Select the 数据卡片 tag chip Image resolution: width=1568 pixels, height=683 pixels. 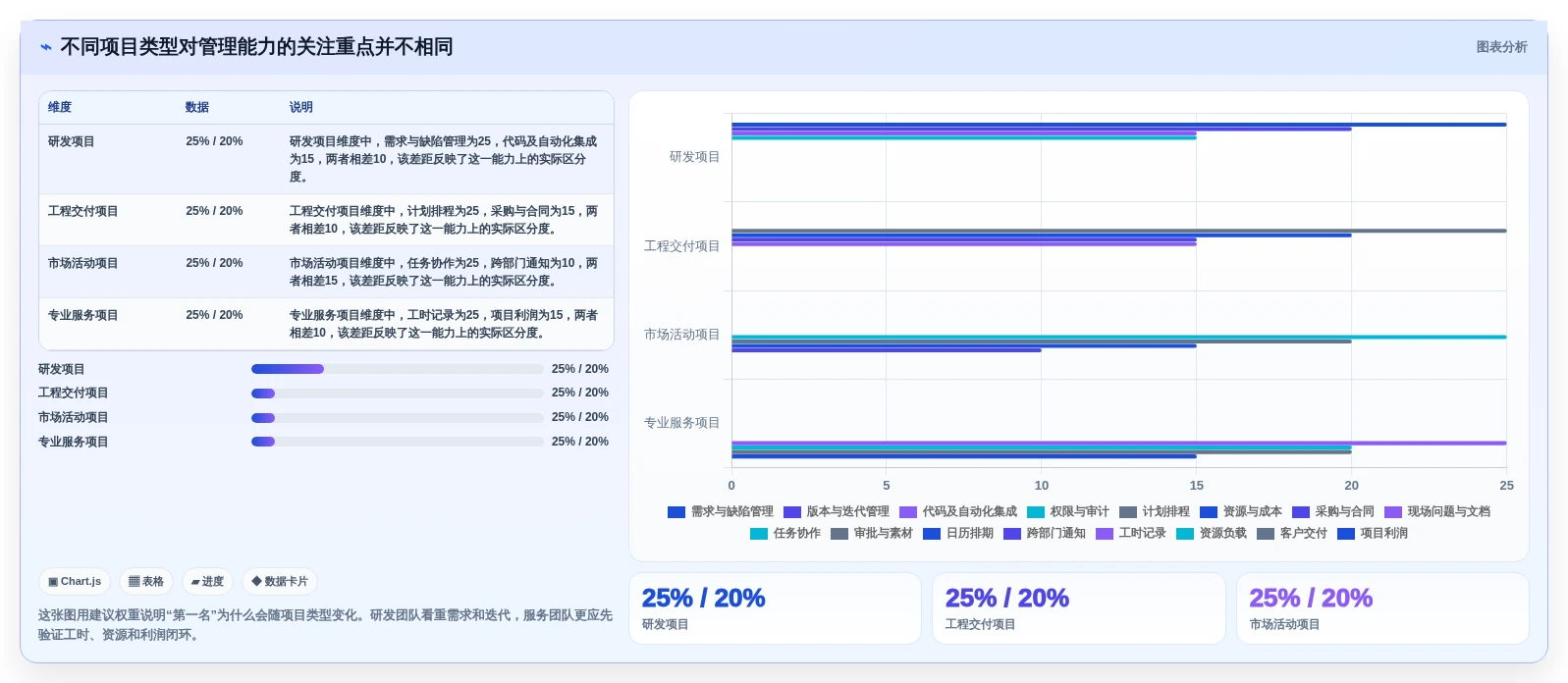coord(280,581)
